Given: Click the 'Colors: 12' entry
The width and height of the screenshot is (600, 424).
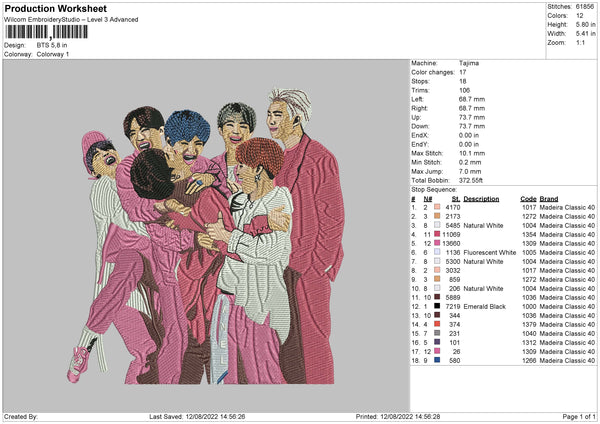Looking at the screenshot, I should [x=565, y=16].
